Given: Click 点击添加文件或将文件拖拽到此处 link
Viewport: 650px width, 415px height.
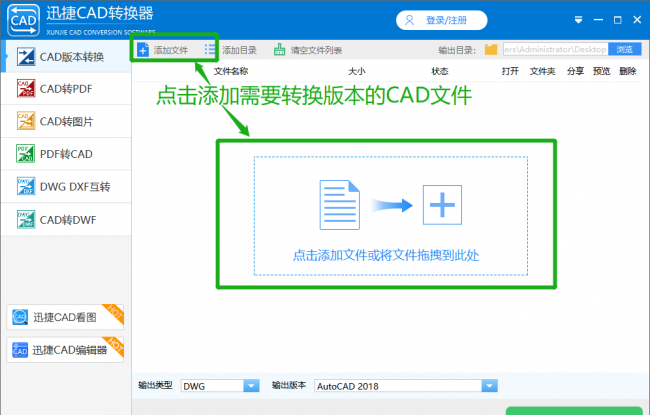Looking at the screenshot, I should (x=386, y=255).
